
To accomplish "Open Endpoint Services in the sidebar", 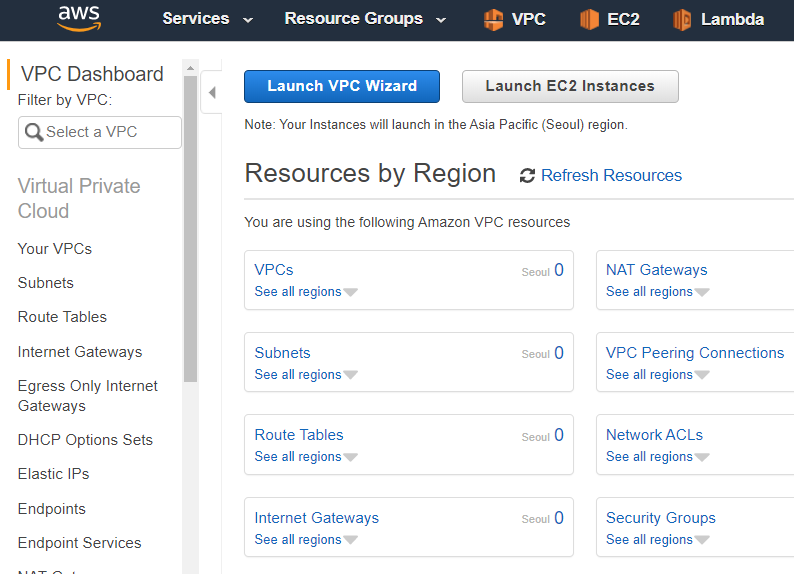I will (x=80, y=543).
